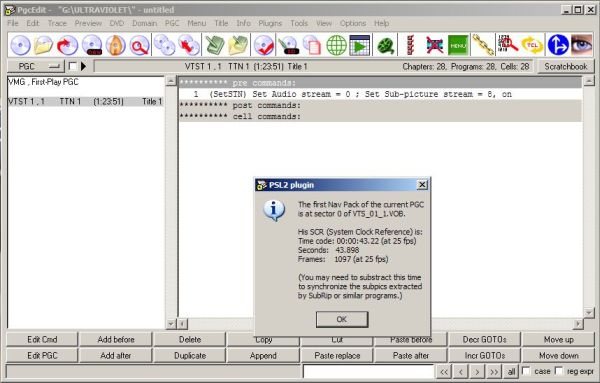Image resolution: width=600 pixels, height=383 pixels.
Task: Click the green film reel icon
Action: tap(386, 45)
